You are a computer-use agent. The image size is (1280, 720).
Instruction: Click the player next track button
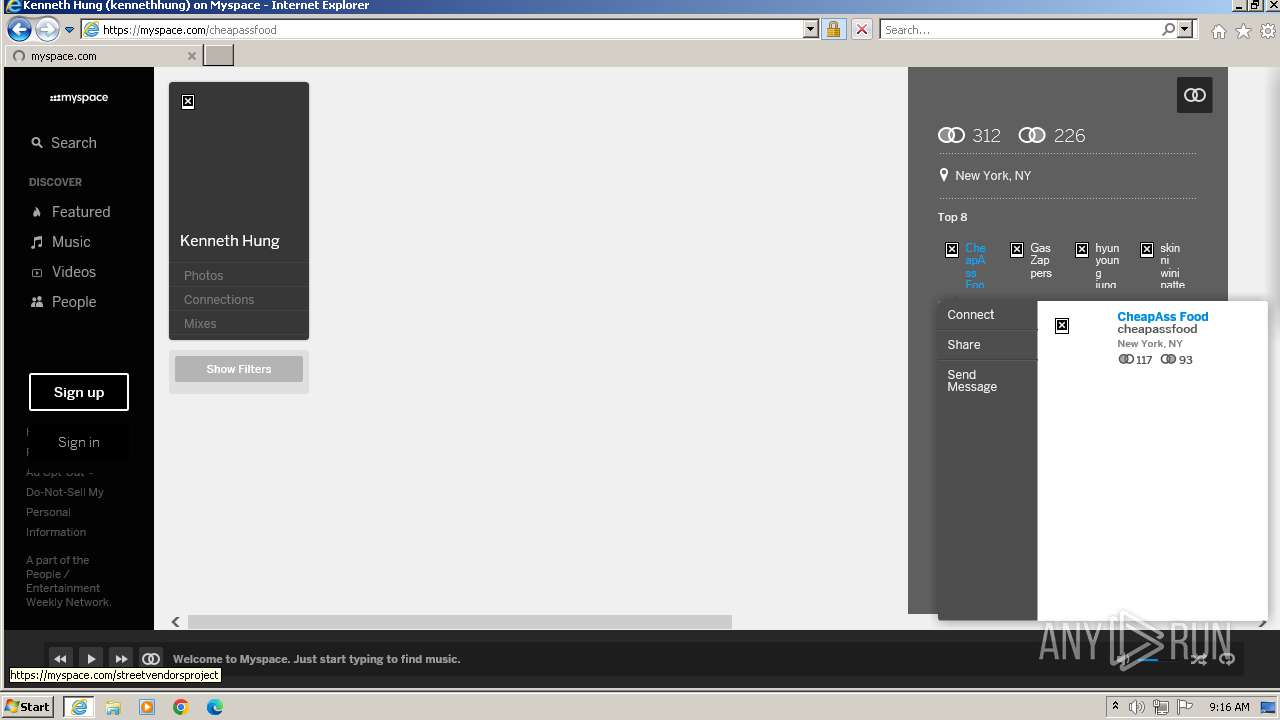121,658
